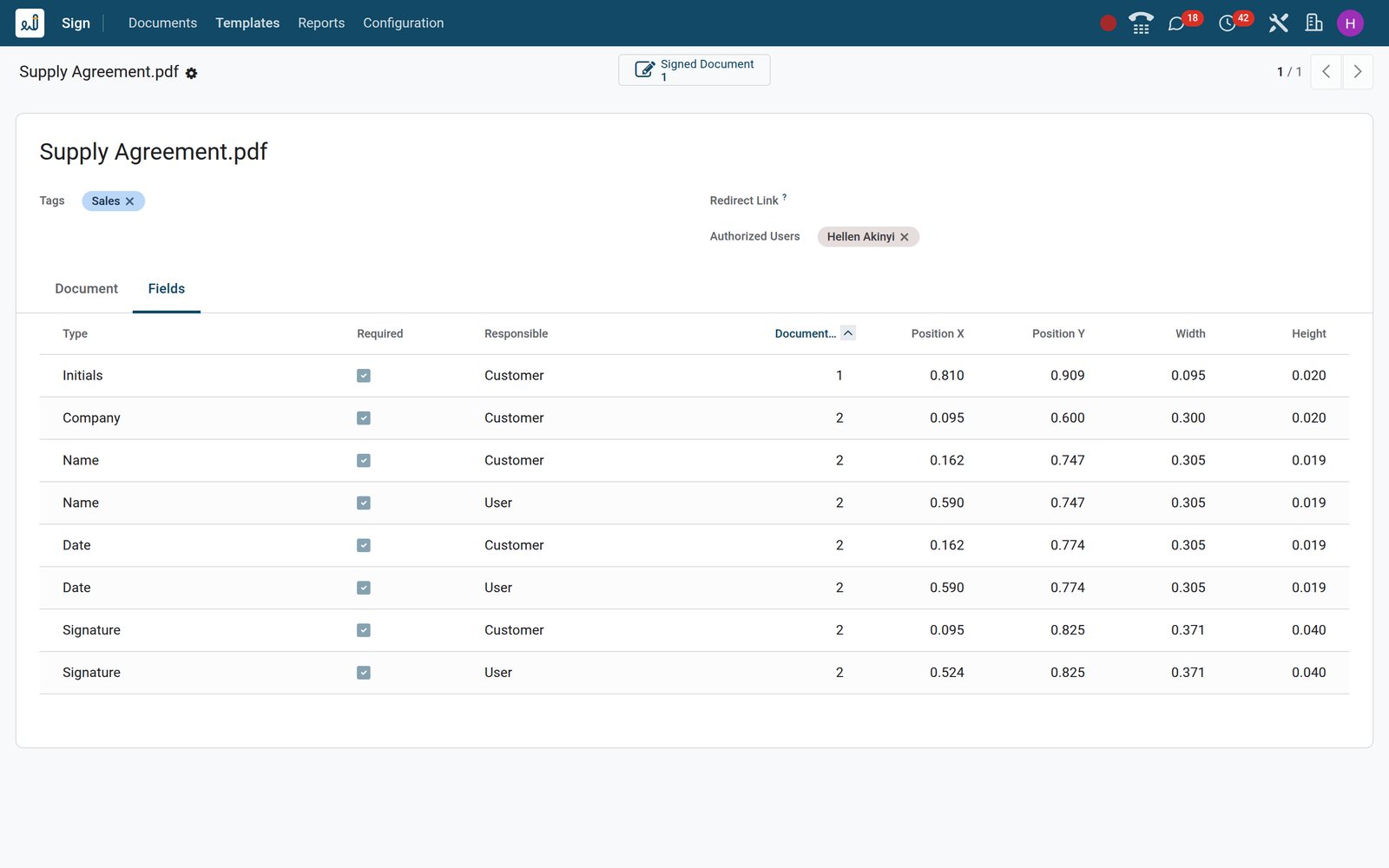
Task: Toggle Required checkbox for User Signature row
Action: click(x=364, y=673)
